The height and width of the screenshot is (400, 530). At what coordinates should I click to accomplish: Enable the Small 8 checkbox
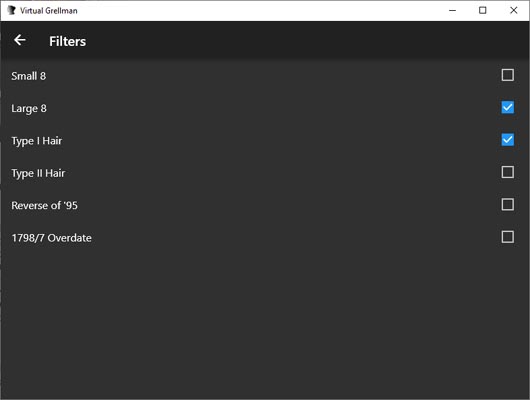(x=507, y=75)
